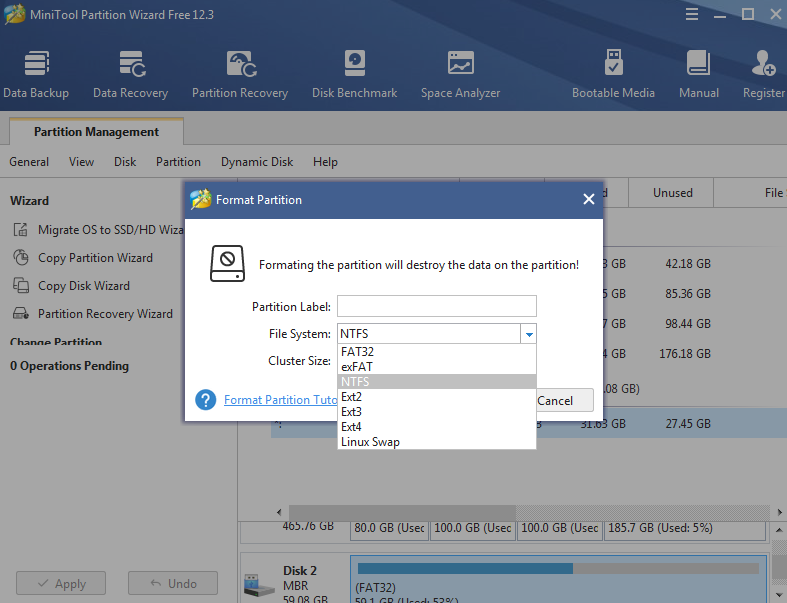Image resolution: width=787 pixels, height=603 pixels.
Task: Click the blue help question mark icon
Action: coord(206,400)
